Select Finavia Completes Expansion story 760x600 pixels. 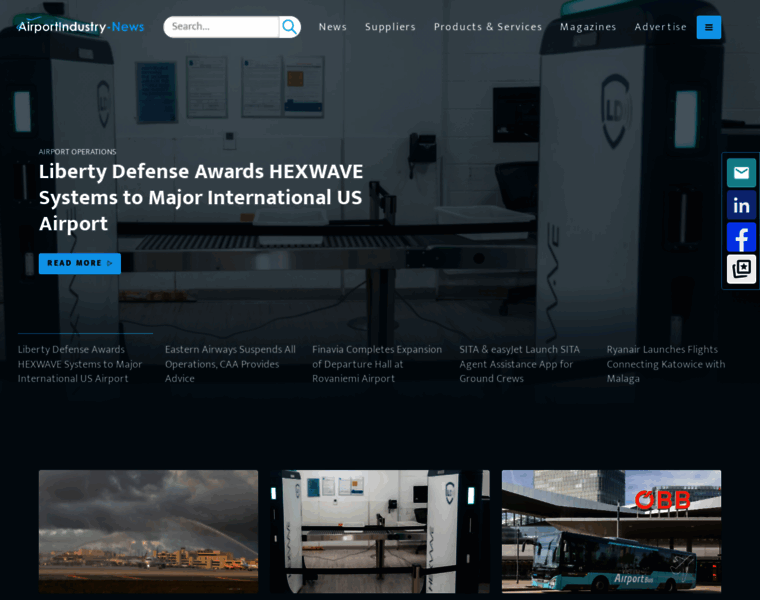tap(377, 363)
